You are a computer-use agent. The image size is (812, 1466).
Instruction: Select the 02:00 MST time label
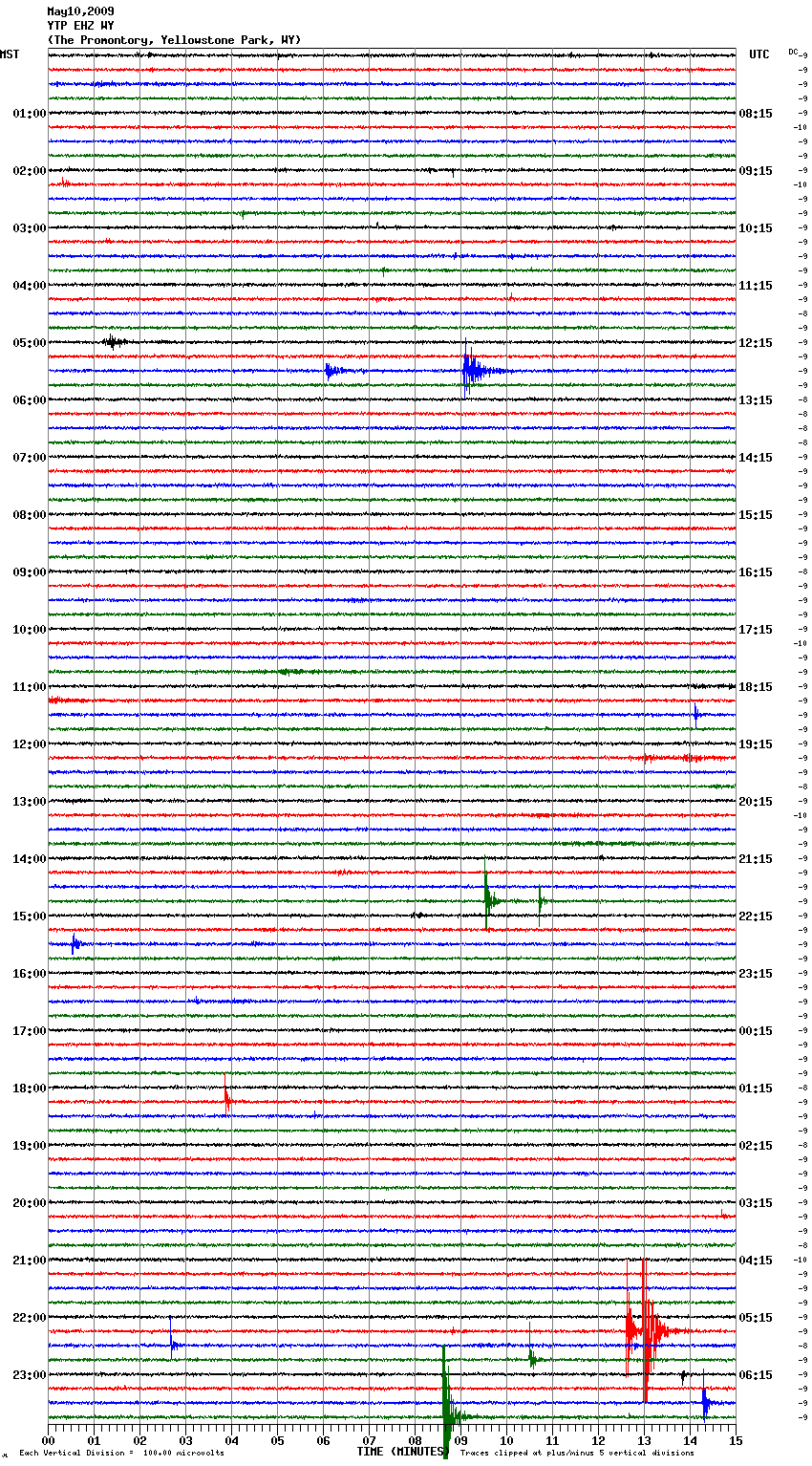30,171
